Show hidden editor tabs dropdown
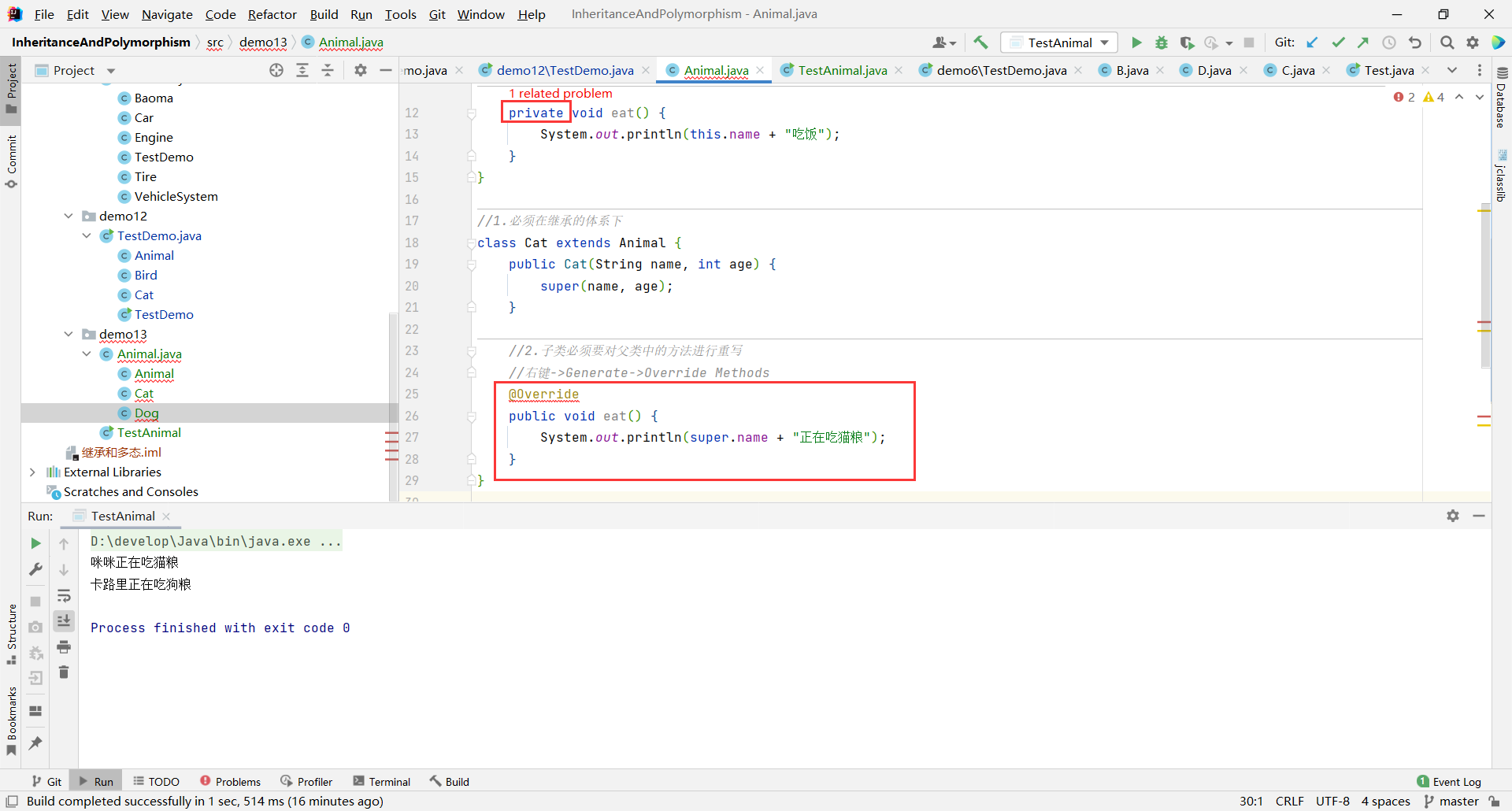The image size is (1512, 811). tap(1452, 70)
